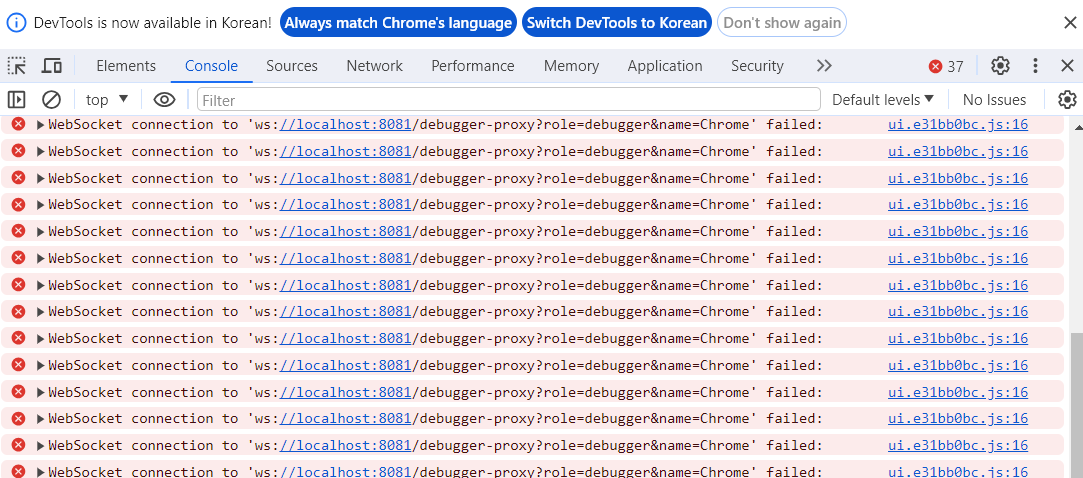Open console settings gear beside No Issues
1083x478 pixels.
(x=1067, y=99)
